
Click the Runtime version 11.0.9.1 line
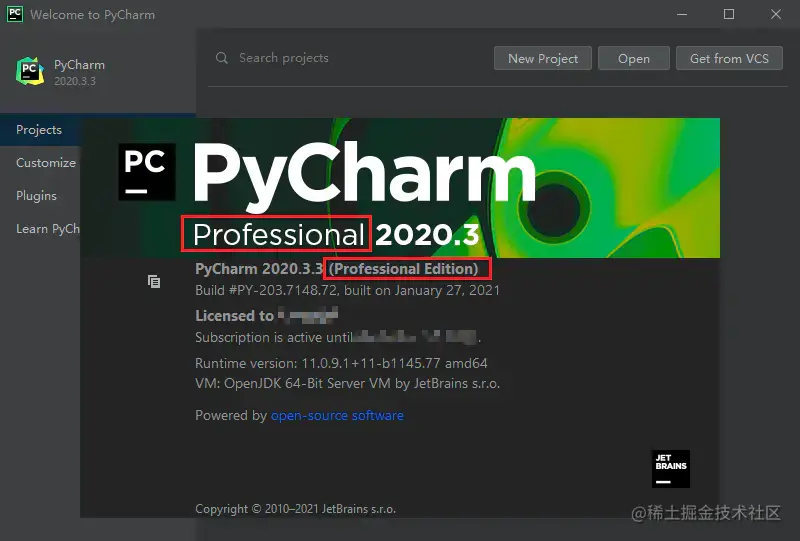pyautogui.click(x=341, y=363)
